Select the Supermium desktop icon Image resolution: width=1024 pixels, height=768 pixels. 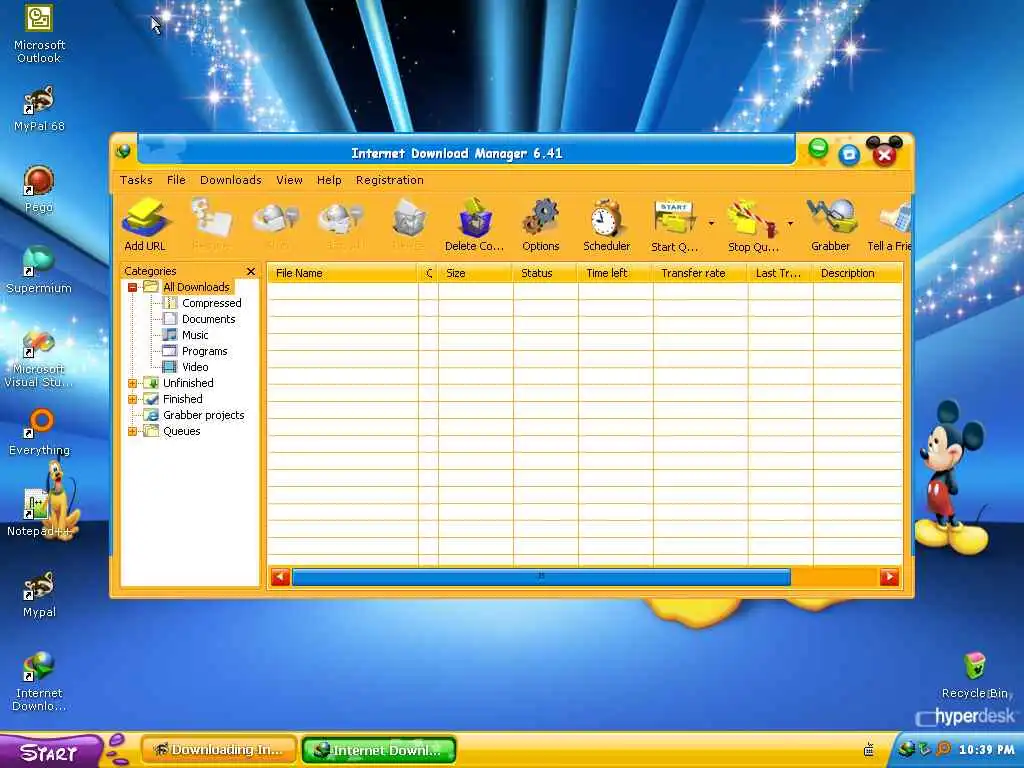tap(39, 270)
